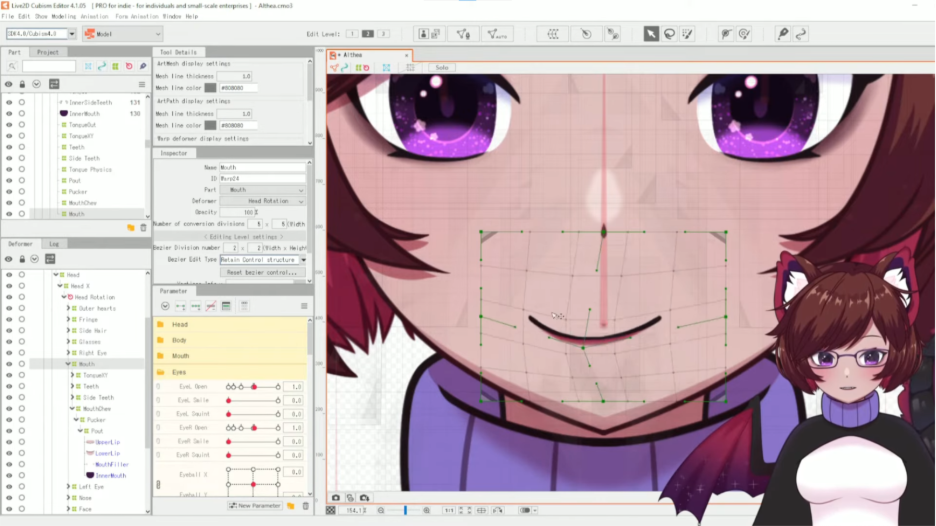Toggle visibility of the Pucker part

coord(9,191)
